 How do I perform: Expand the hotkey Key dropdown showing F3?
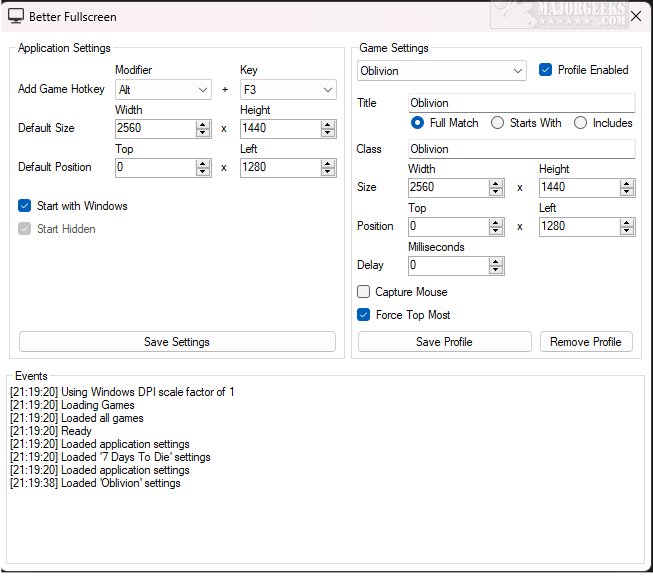point(287,89)
